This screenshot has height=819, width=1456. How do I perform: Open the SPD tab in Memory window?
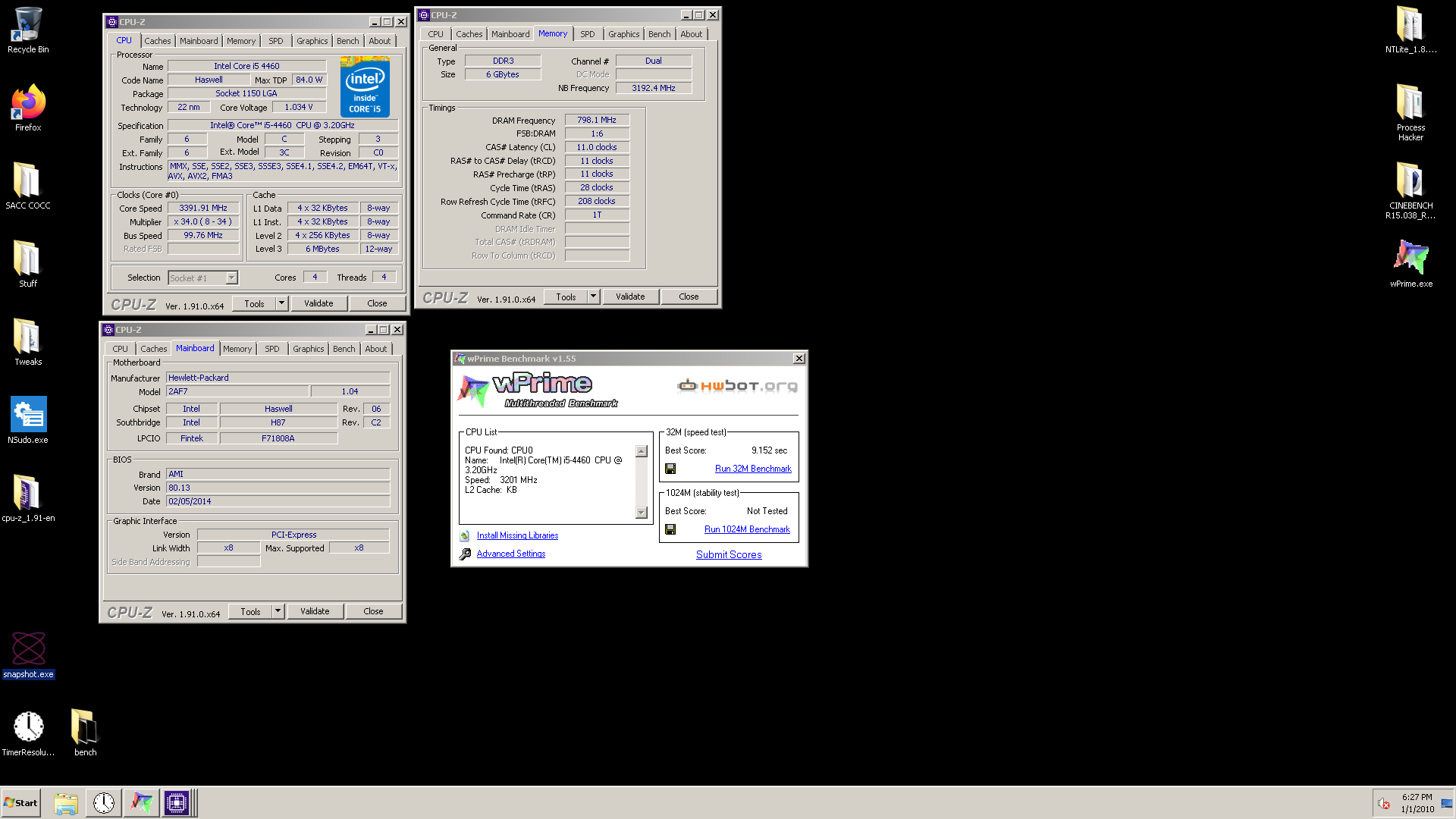coord(588,34)
